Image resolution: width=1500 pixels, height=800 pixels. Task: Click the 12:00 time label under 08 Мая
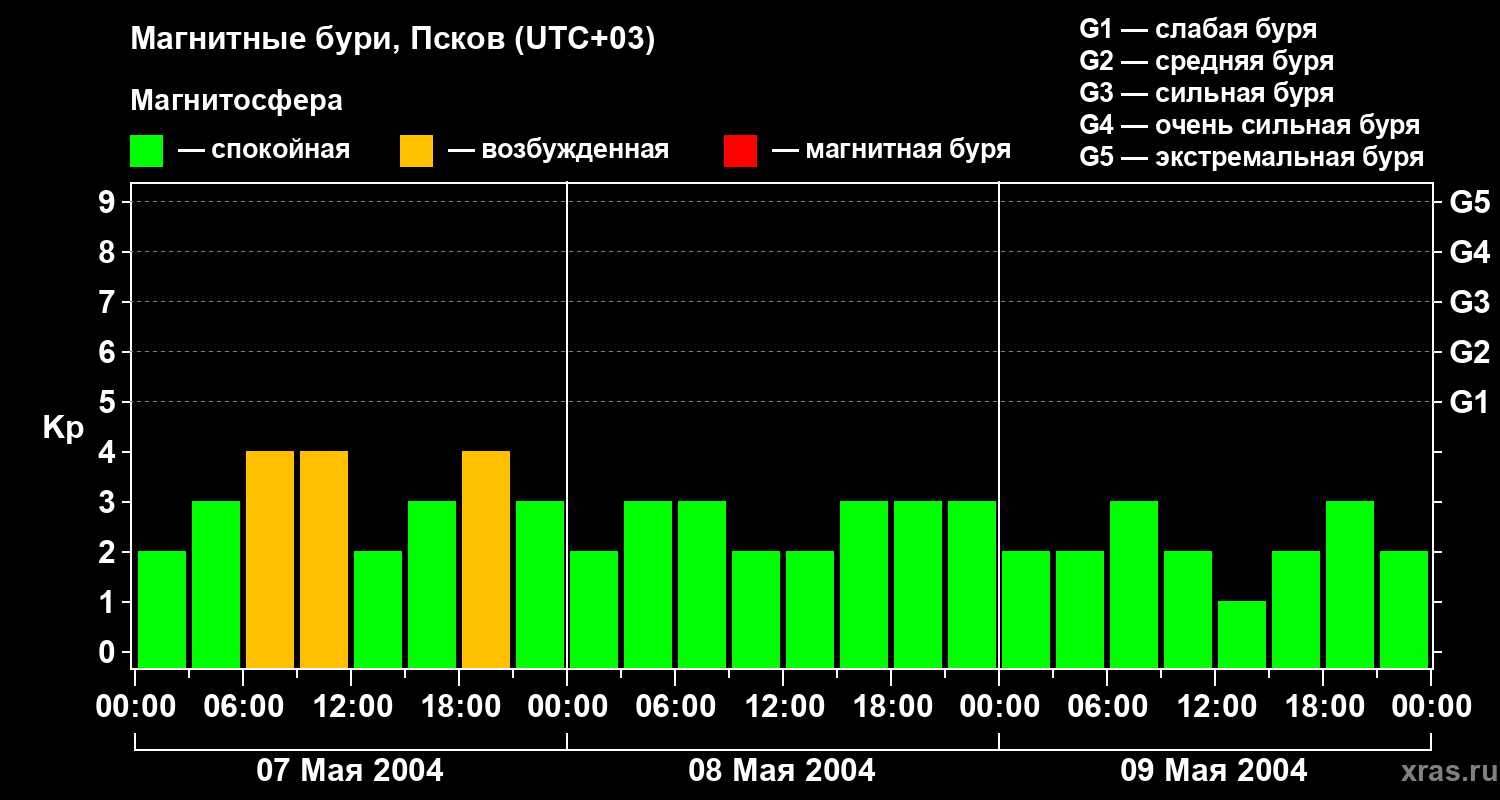(x=783, y=707)
